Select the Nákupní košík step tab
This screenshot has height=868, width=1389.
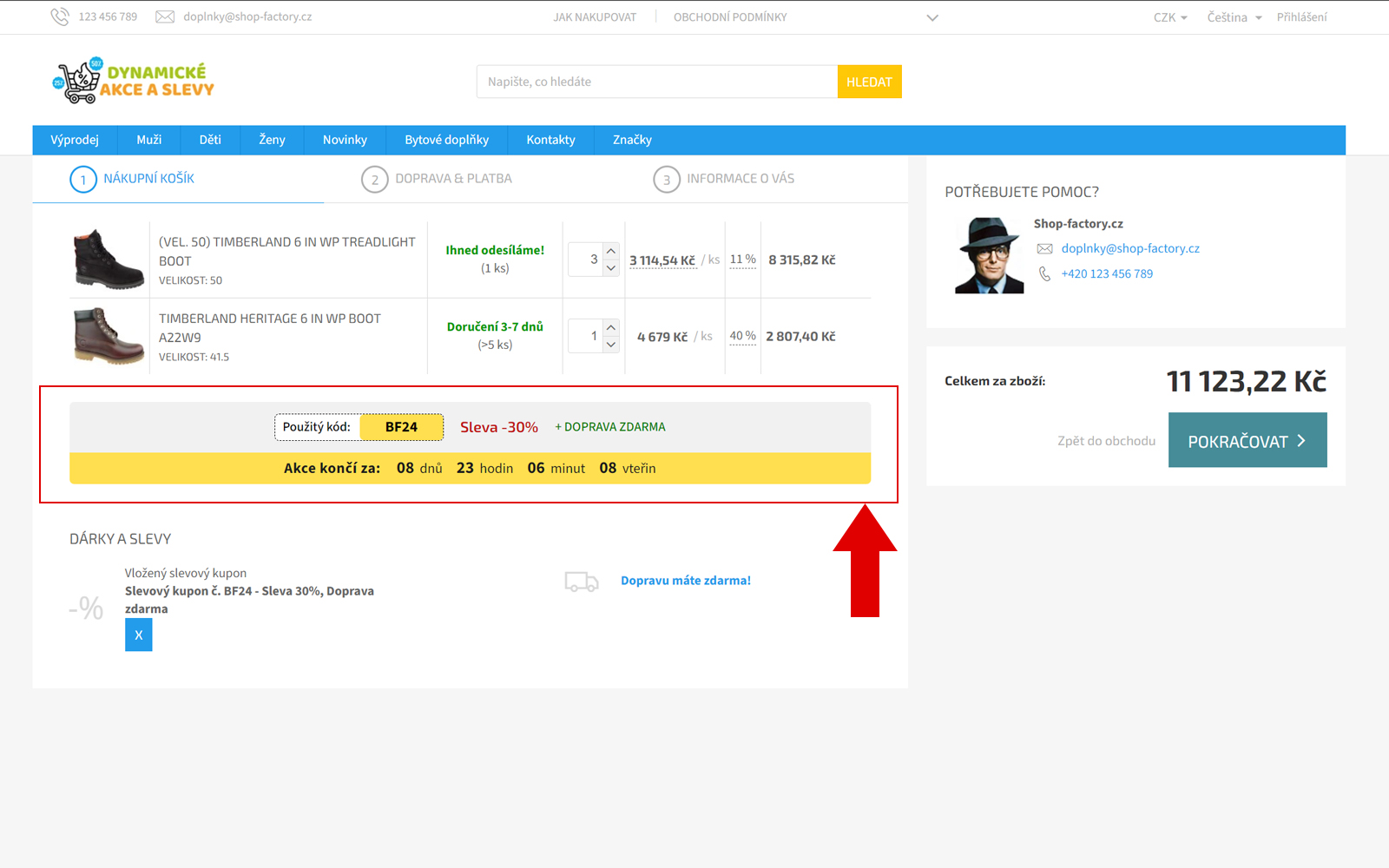click(x=132, y=179)
